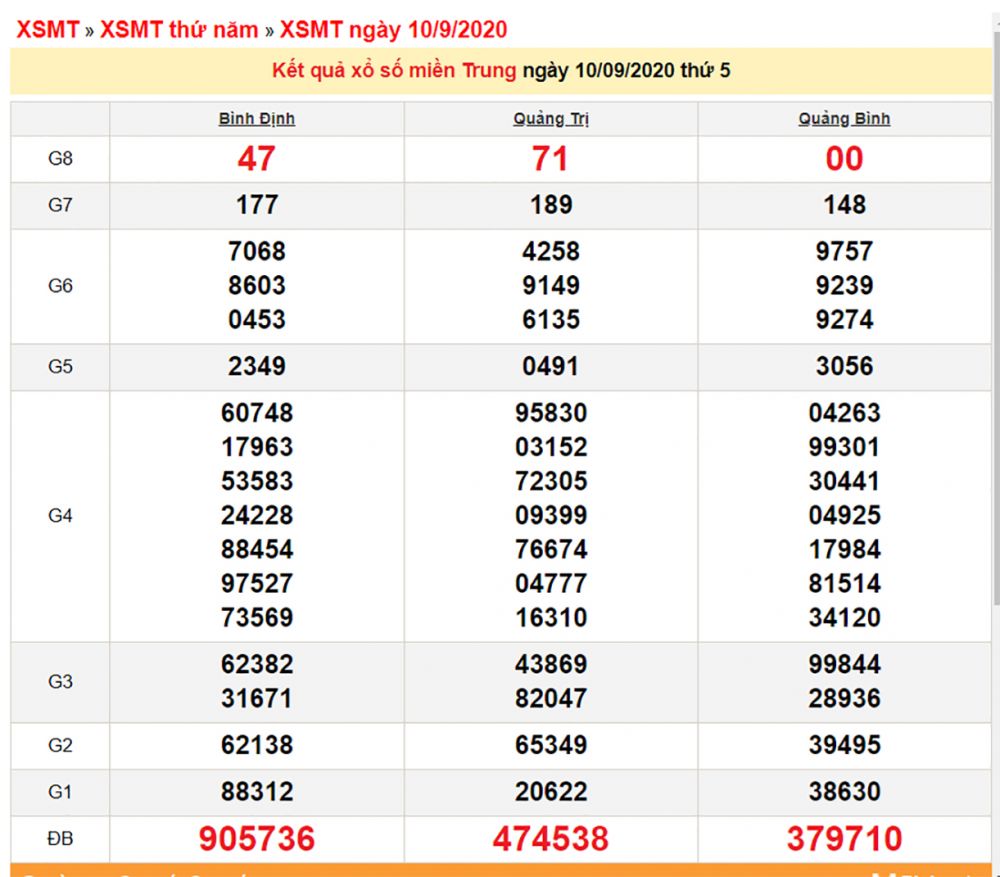
Task: Click the 'XSMT thứ năm' breadcrumb link
Action: (x=179, y=29)
